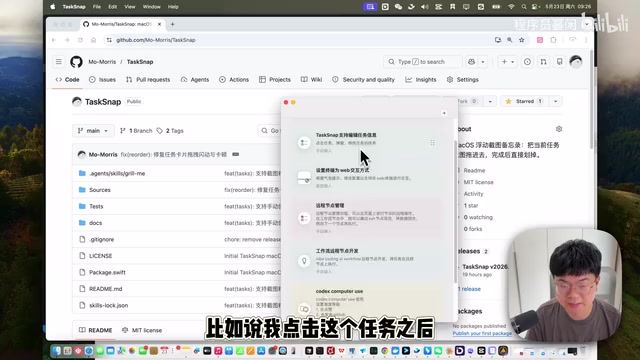
Task: Switch to the Wiki tab
Action: [311, 80]
